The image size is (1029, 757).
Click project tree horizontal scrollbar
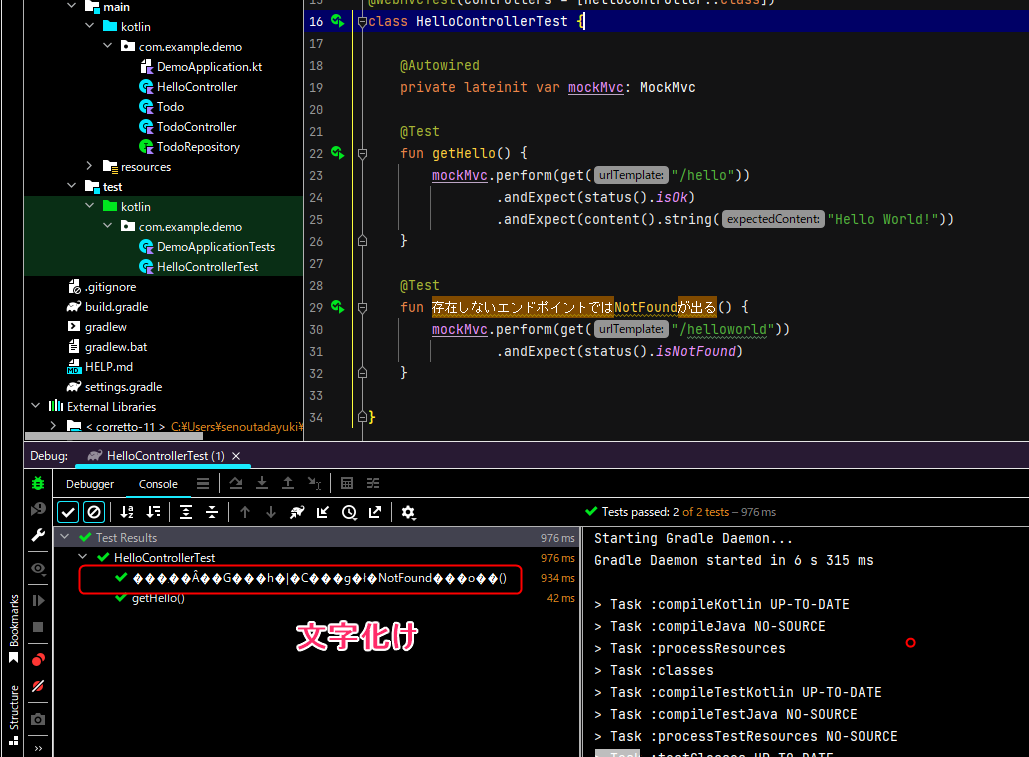click(x=114, y=436)
